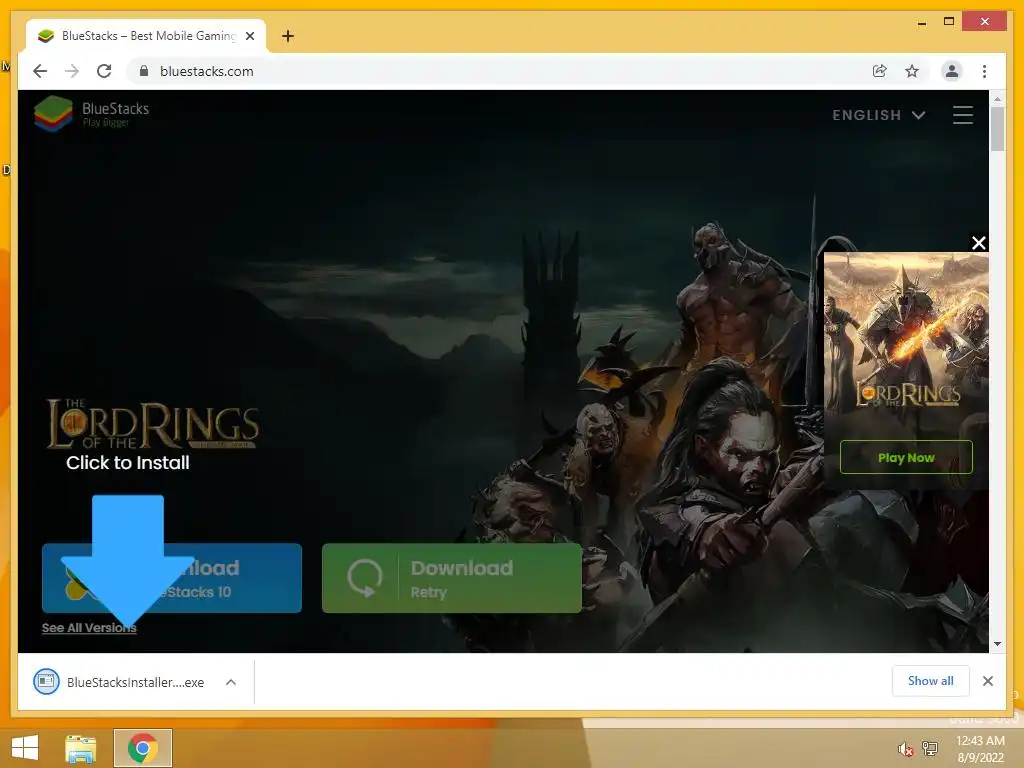Click the green Download Retry button
1024x768 pixels.
coord(451,578)
